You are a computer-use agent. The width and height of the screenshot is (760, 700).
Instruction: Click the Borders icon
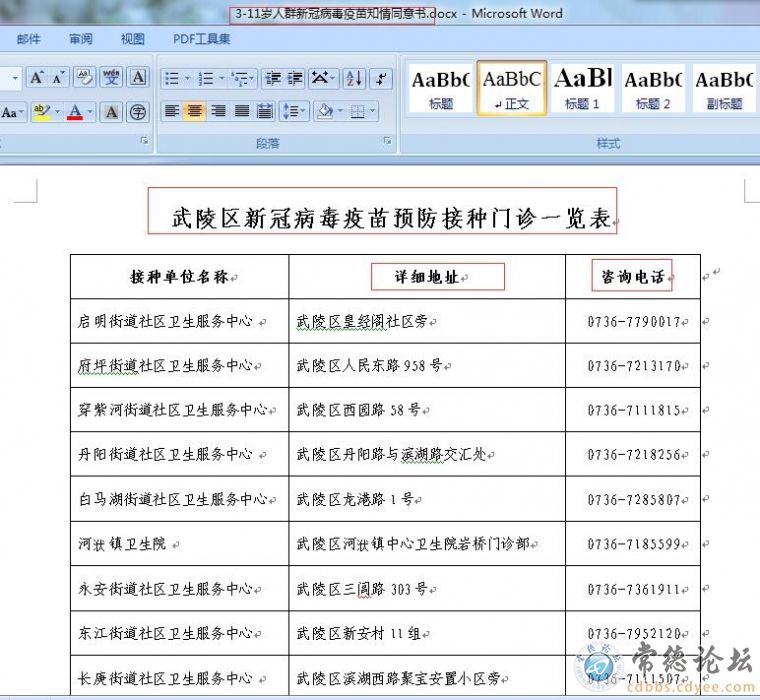coord(357,111)
